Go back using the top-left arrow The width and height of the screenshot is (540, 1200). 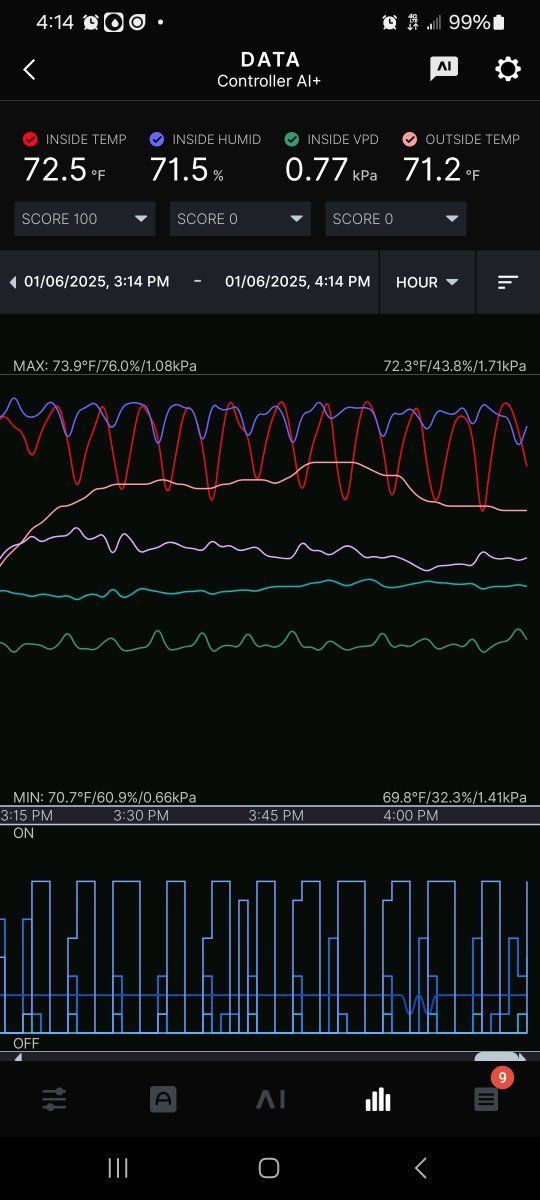(29, 69)
